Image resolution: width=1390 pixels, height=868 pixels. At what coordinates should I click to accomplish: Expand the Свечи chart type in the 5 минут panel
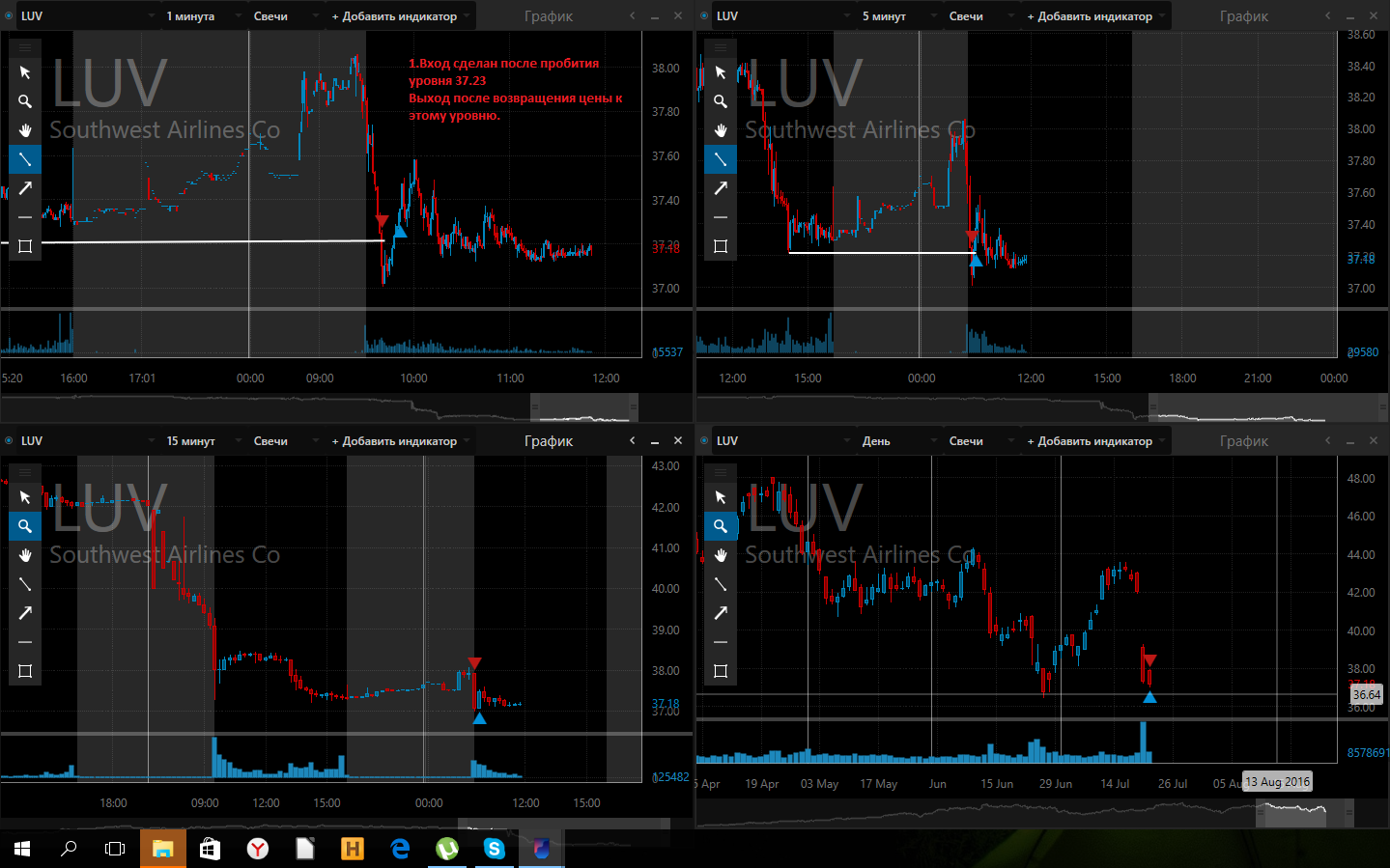coord(981,16)
